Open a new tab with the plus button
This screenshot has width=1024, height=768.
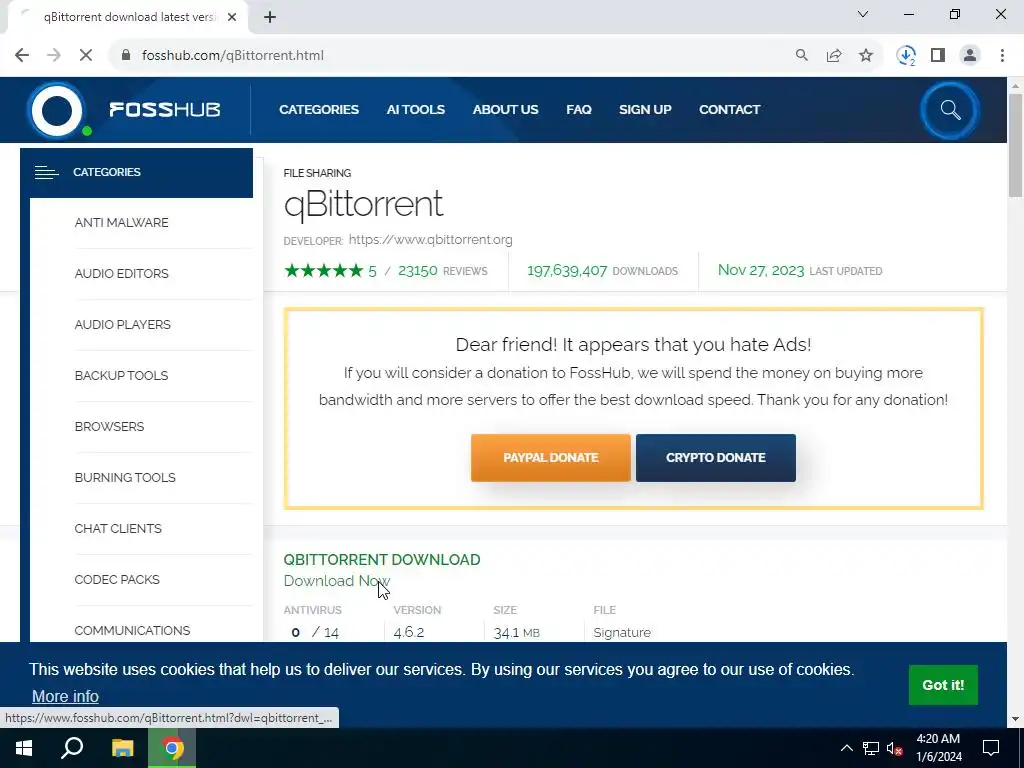(x=270, y=17)
